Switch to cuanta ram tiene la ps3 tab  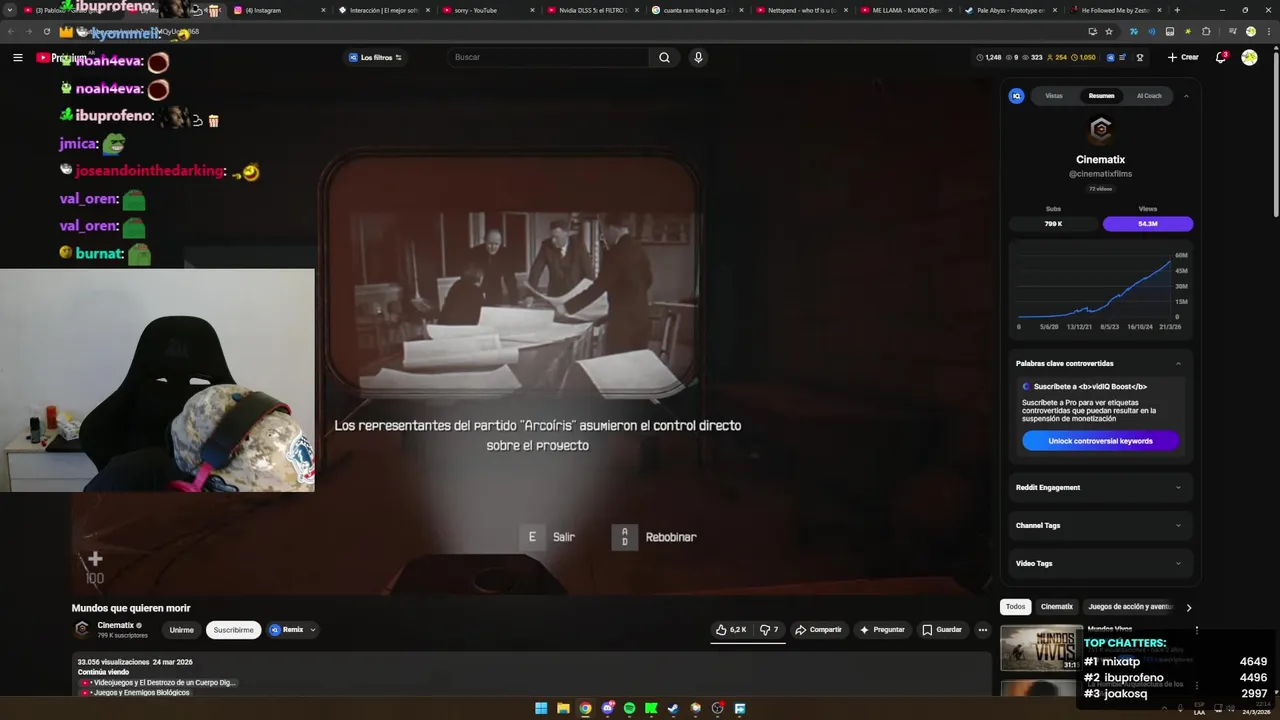[x=696, y=10]
